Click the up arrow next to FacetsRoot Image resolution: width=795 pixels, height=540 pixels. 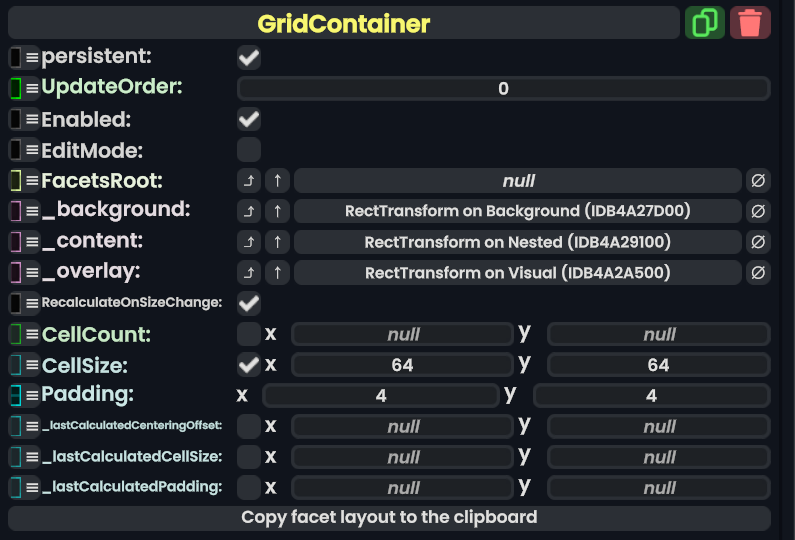pyautogui.click(x=277, y=181)
